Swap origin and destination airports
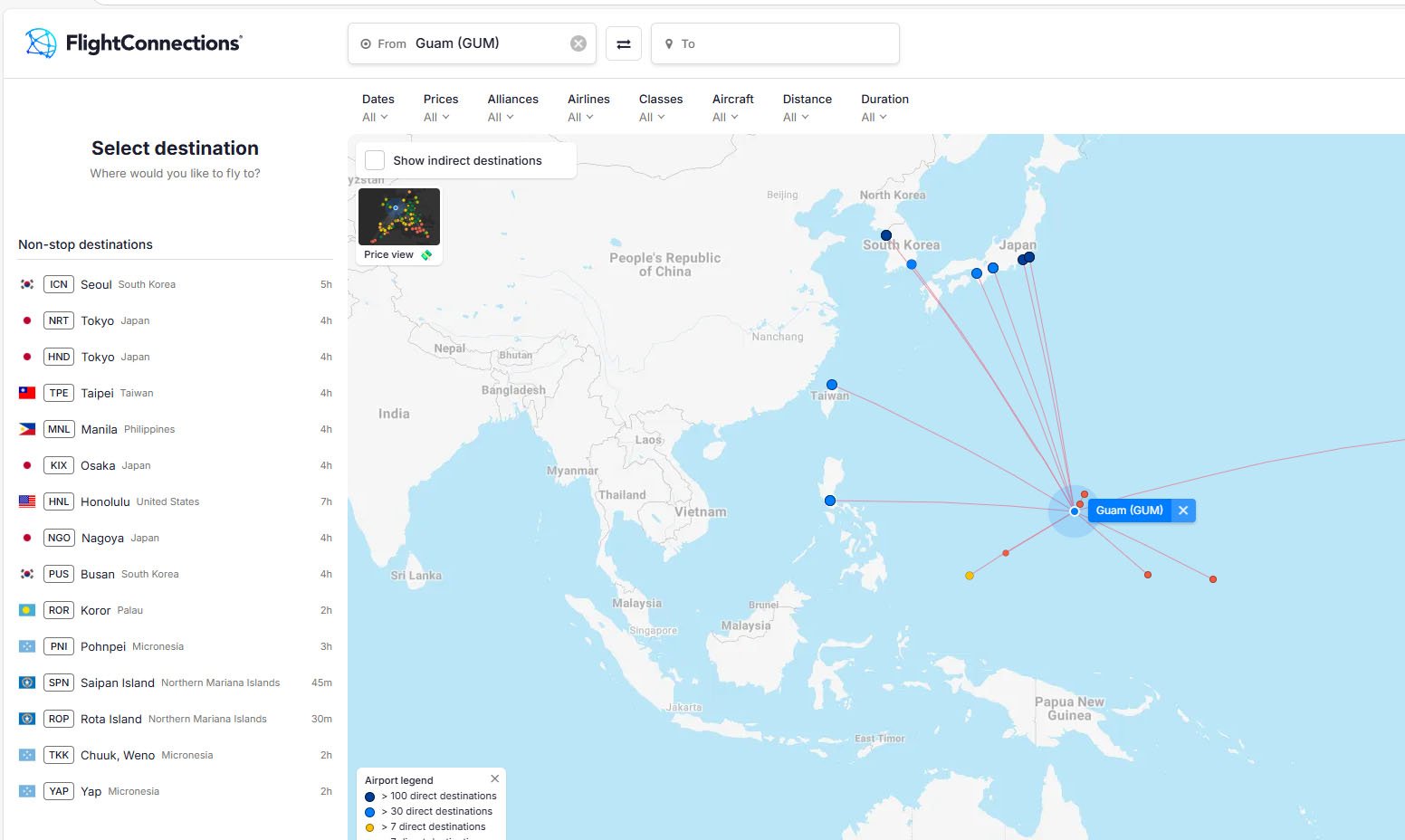This screenshot has height=840, width=1405. coord(624,43)
